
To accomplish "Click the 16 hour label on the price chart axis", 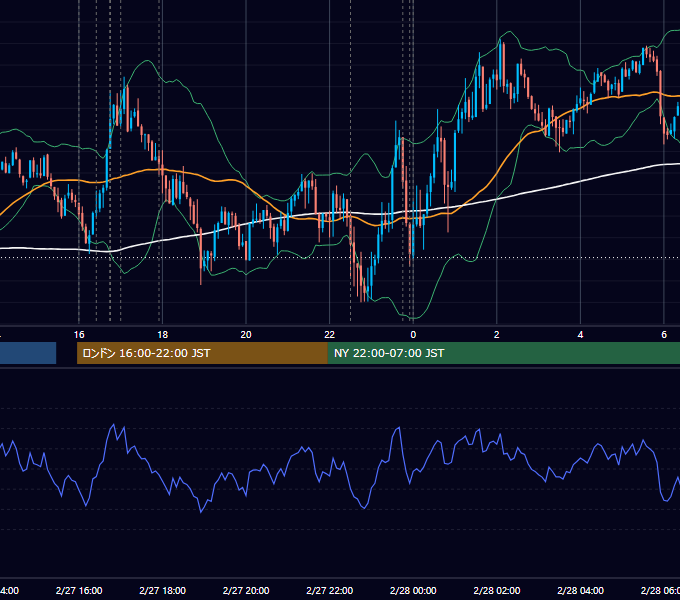I will [79, 335].
